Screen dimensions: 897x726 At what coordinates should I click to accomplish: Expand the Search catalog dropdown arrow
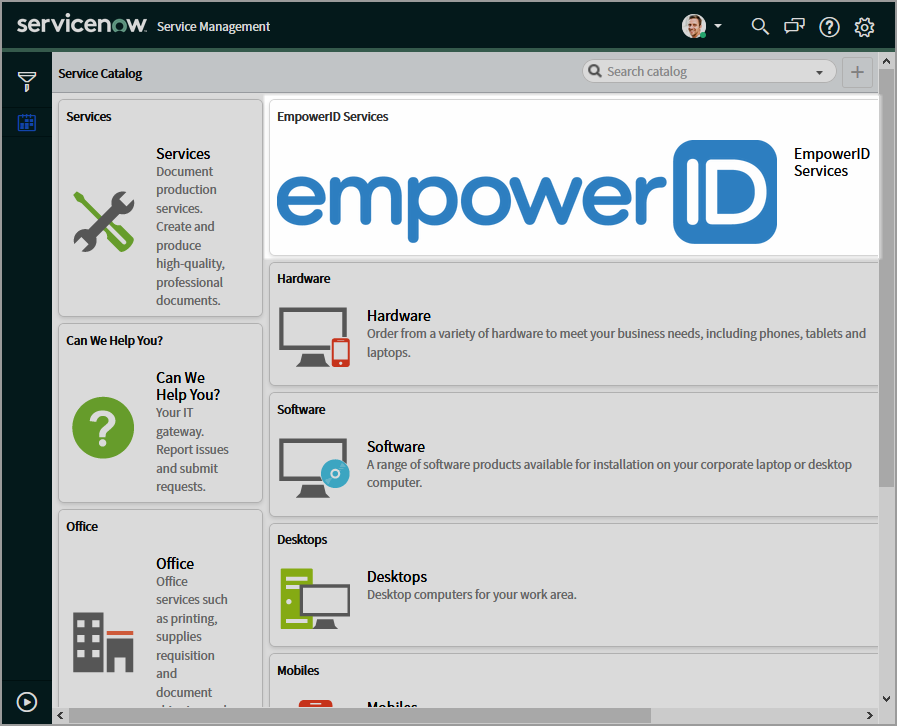pos(820,72)
